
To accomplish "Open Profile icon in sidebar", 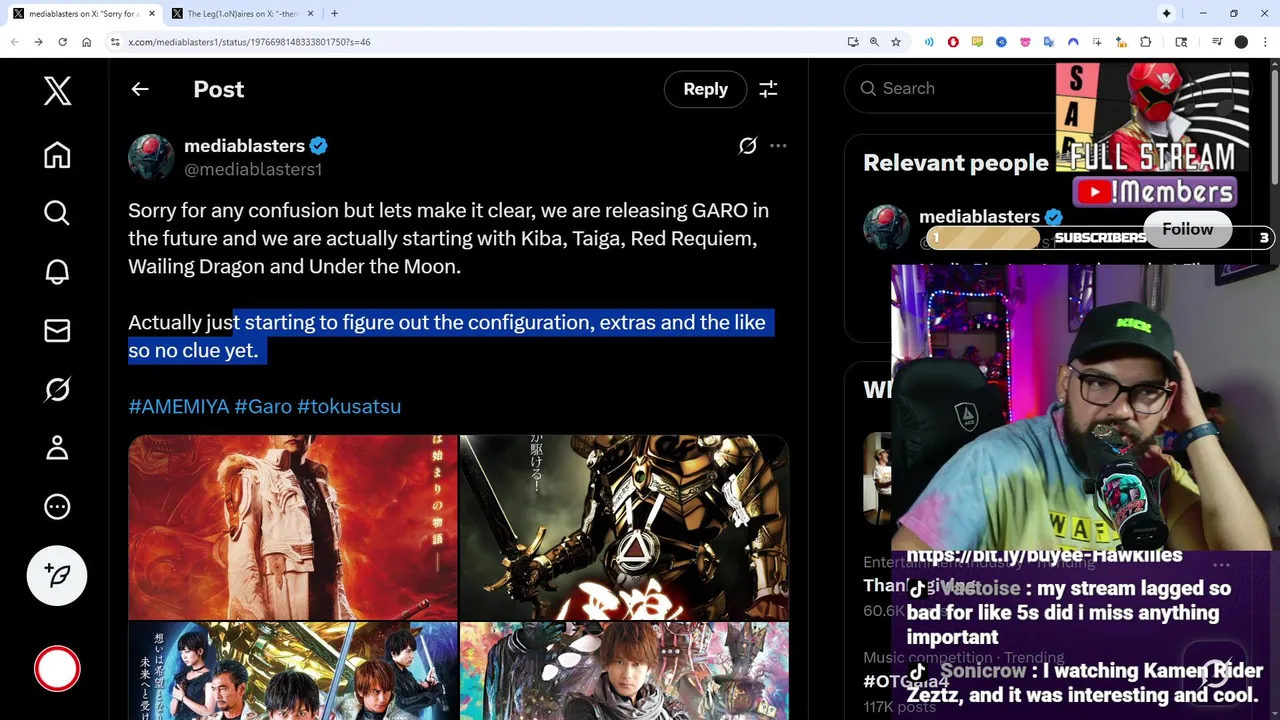I will (57, 447).
